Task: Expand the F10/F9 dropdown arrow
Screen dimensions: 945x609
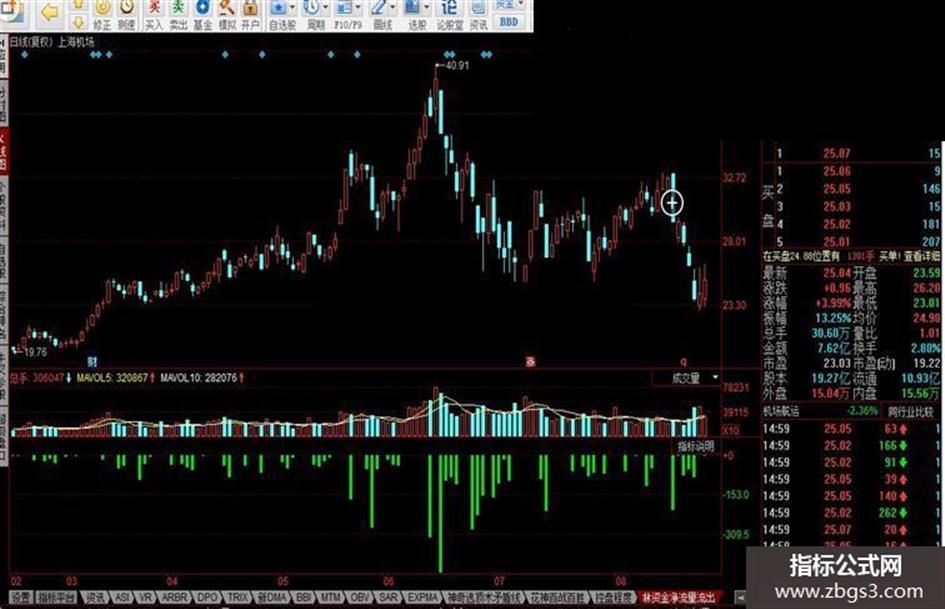Action: [358, 8]
